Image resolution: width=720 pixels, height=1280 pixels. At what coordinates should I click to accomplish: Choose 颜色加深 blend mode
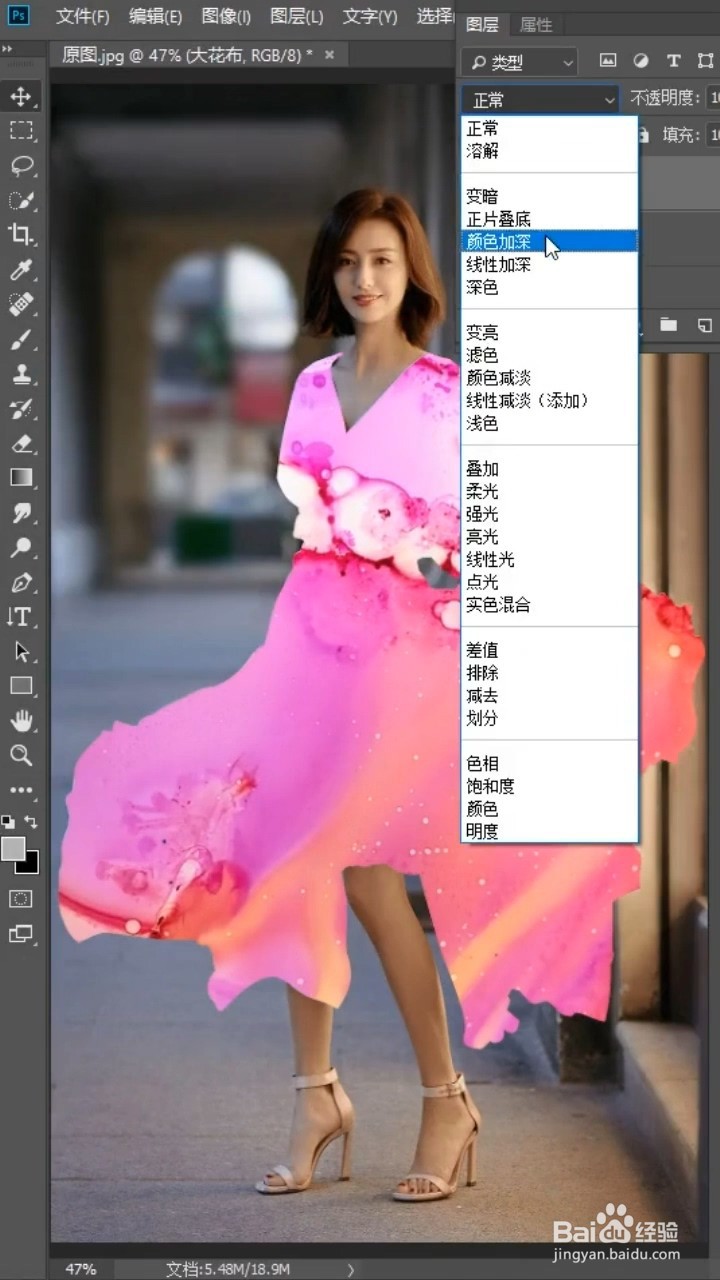click(x=549, y=241)
